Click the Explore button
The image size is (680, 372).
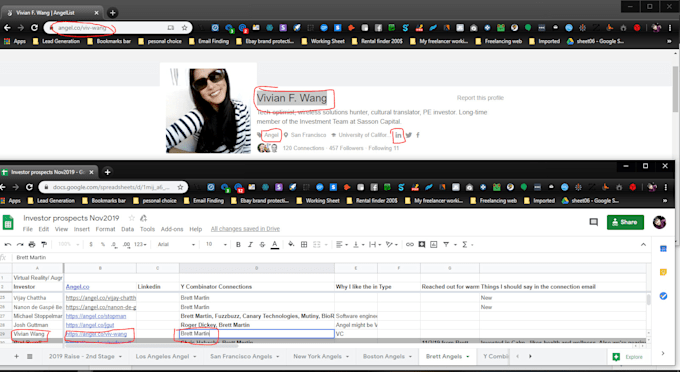coord(628,357)
